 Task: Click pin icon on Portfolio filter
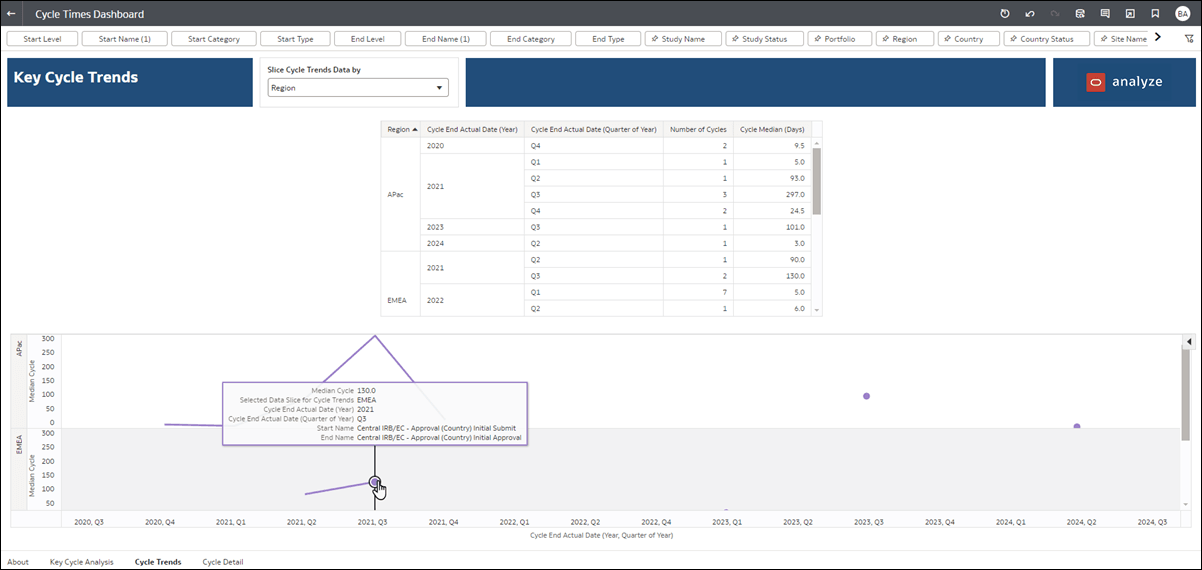pyautogui.click(x=817, y=39)
